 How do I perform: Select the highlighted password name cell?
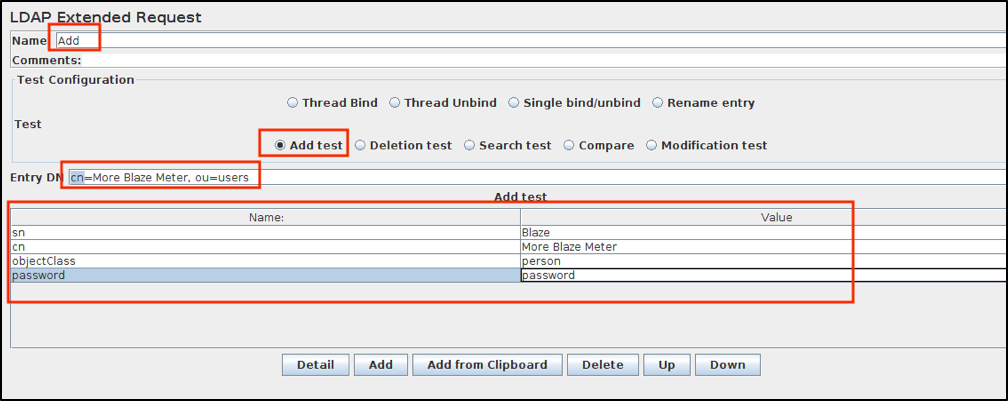(x=266, y=275)
